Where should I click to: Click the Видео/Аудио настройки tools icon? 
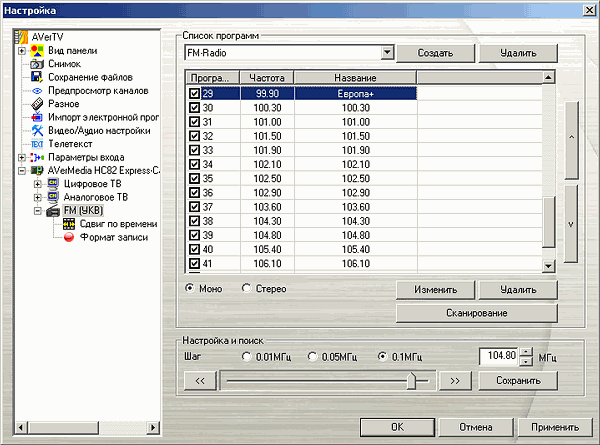tap(38, 131)
